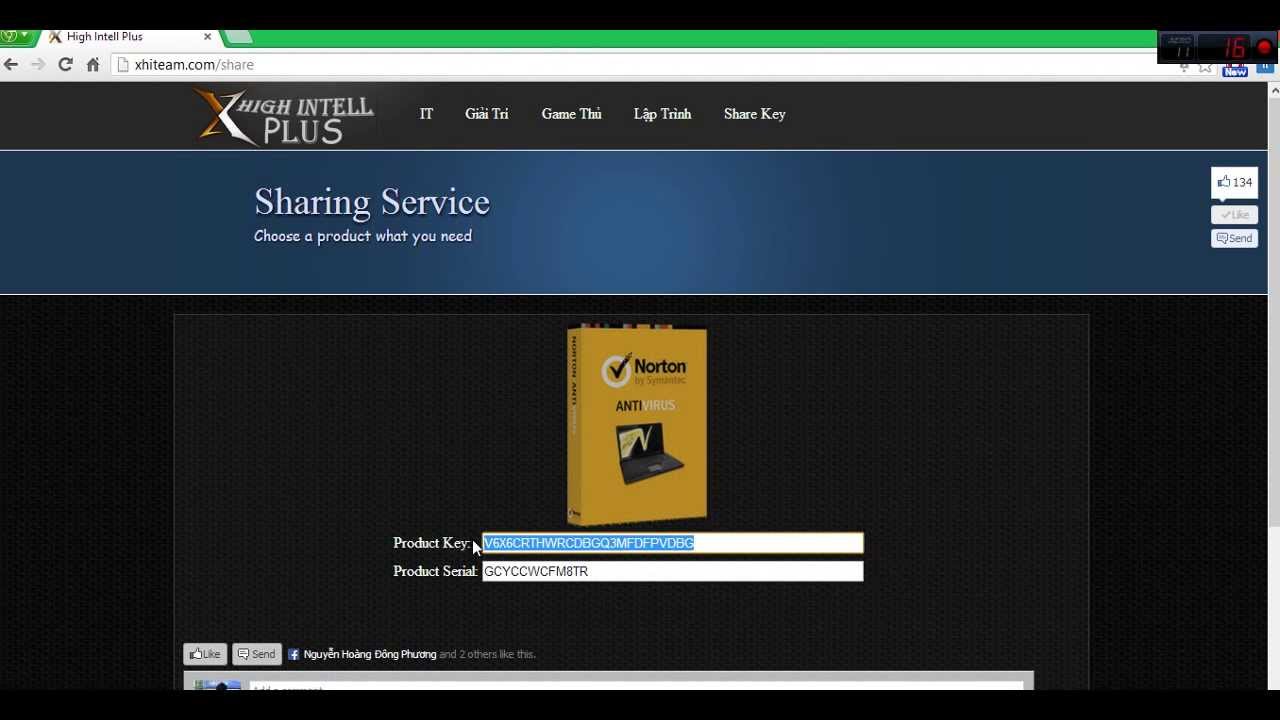Open the Game Thủ menu
Viewport: 1280px width, 720px height.
tap(571, 114)
